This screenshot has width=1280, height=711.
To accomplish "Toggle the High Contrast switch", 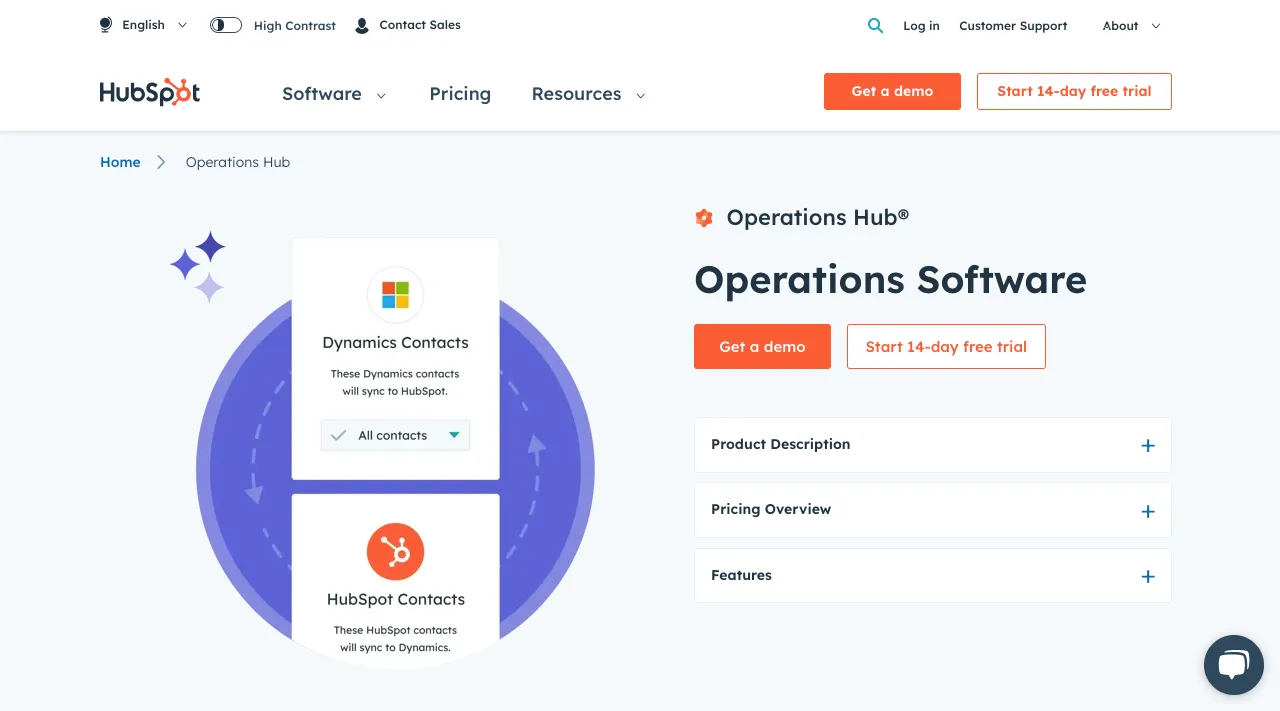I will pos(226,25).
